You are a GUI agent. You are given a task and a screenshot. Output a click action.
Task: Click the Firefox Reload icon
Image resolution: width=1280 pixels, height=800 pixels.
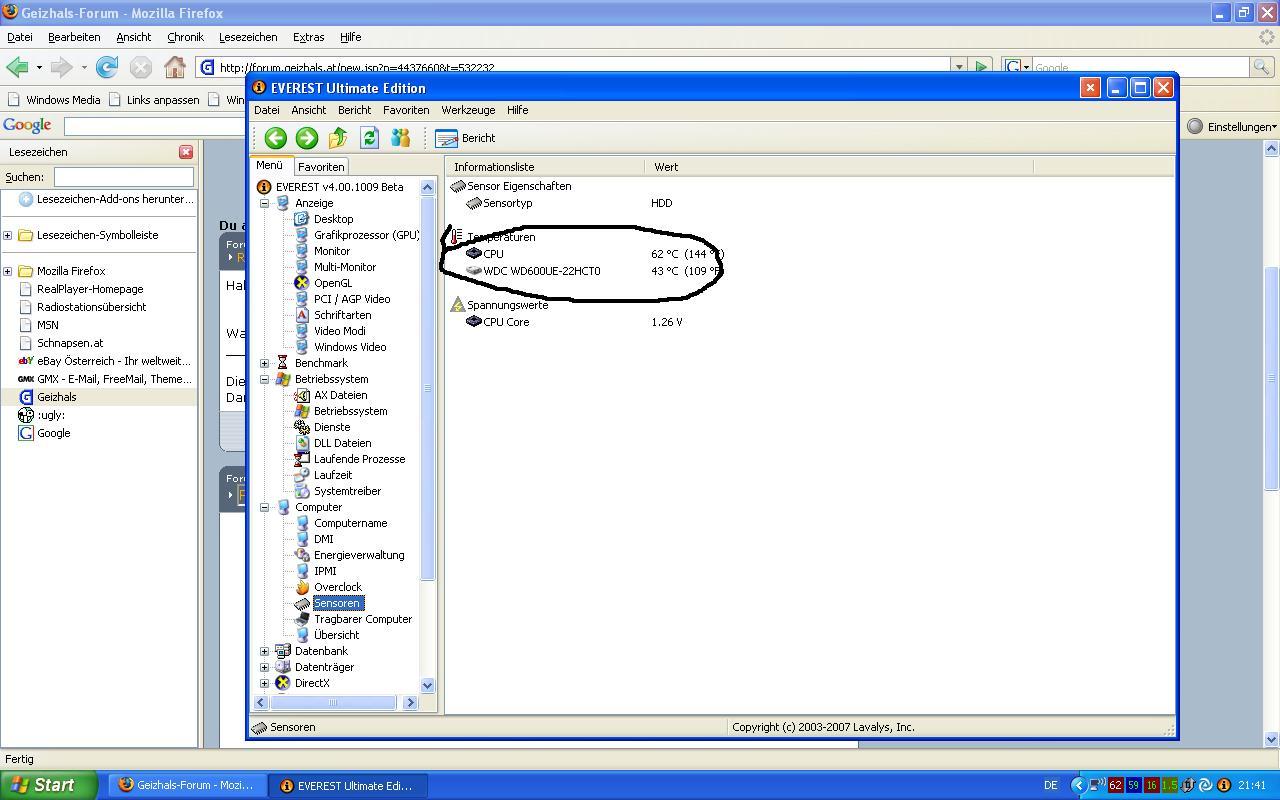(107, 67)
